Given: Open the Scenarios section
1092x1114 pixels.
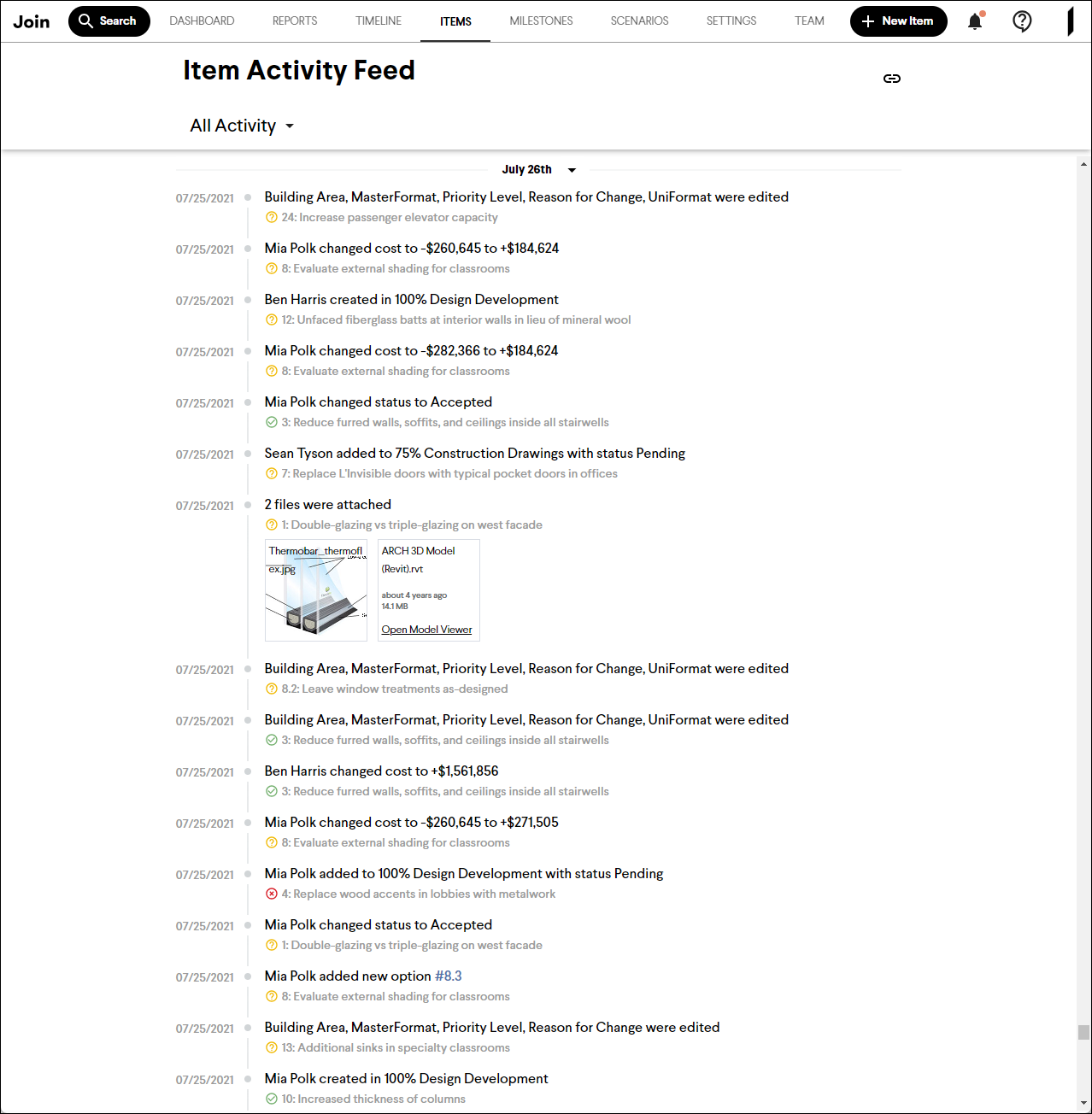Looking at the screenshot, I should pyautogui.click(x=639, y=21).
